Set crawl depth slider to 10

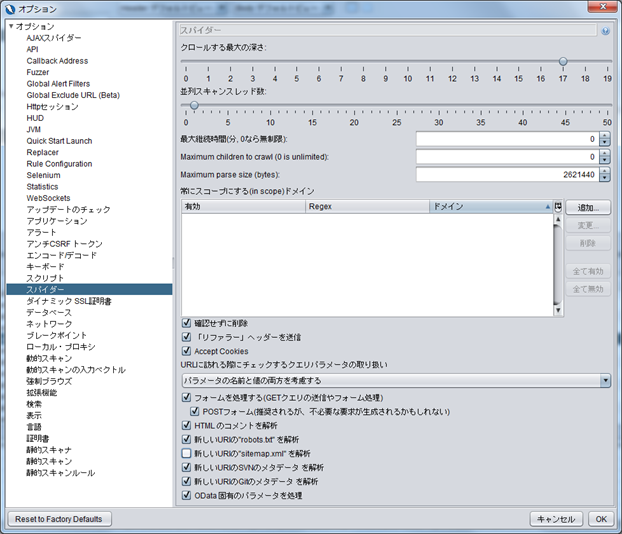point(408,61)
